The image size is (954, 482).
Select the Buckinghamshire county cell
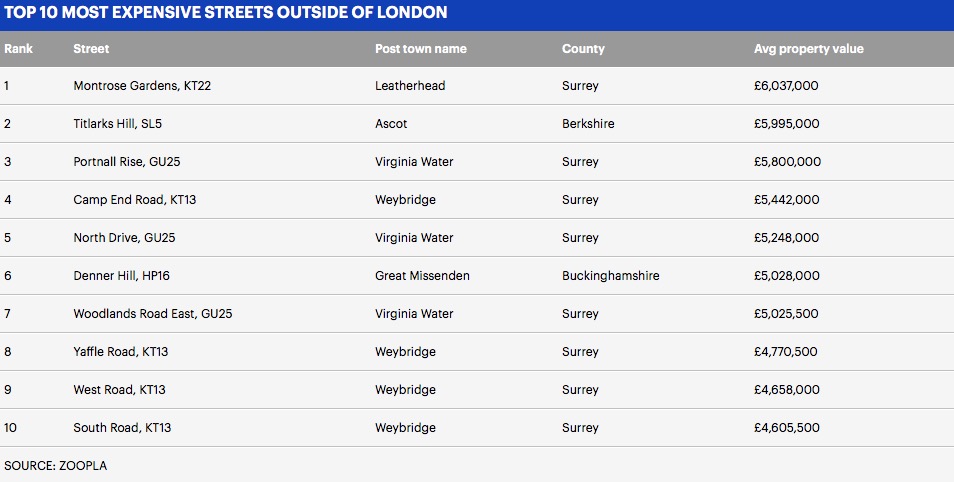tap(610, 276)
